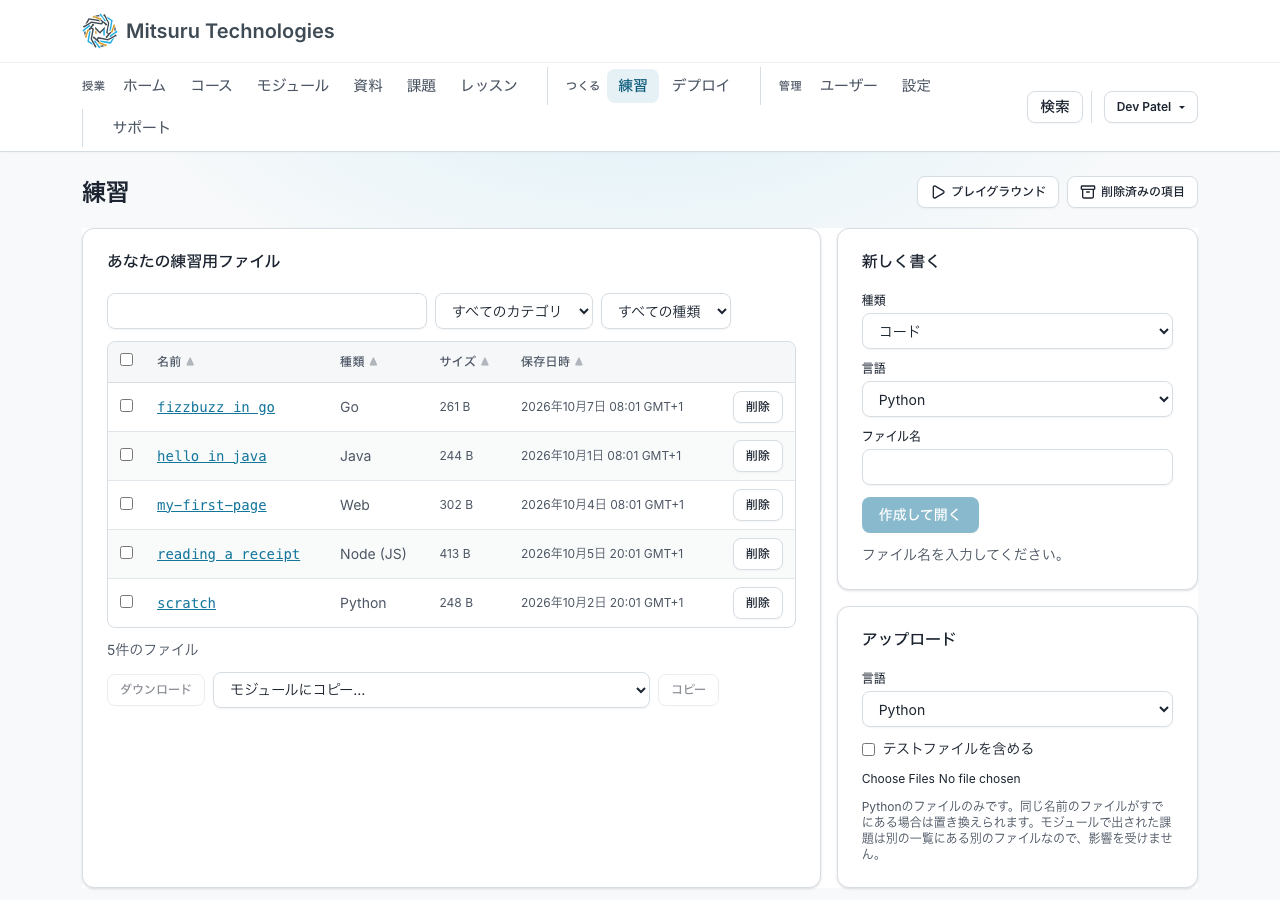Delete fizzbuzz_in_go with its 削除 button
Screen dimensions: 1280x900
pyautogui.click(x=758, y=407)
